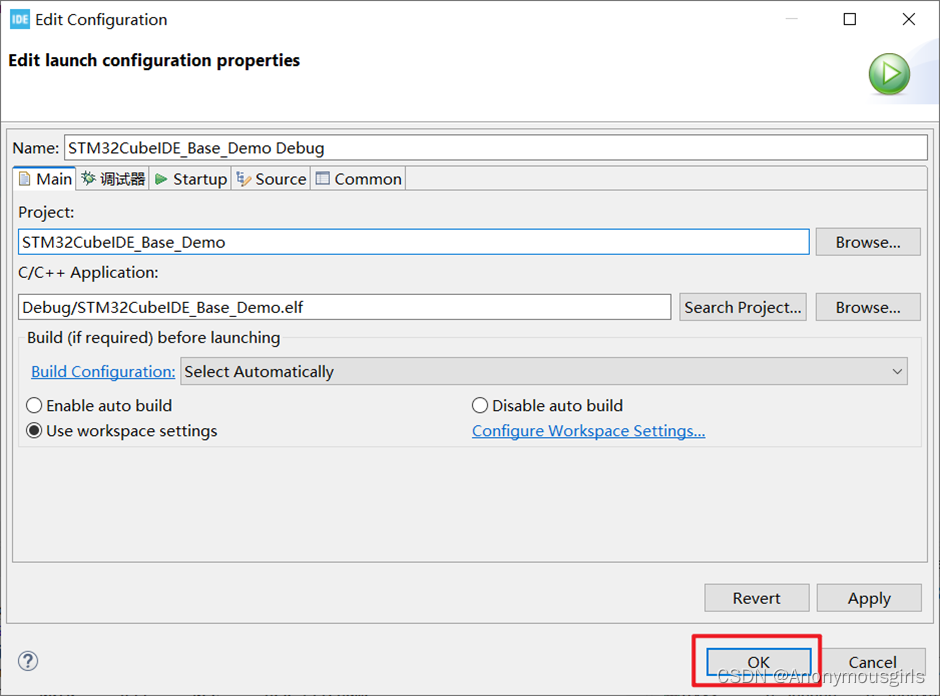Click the green run arrow icon

pos(889,74)
